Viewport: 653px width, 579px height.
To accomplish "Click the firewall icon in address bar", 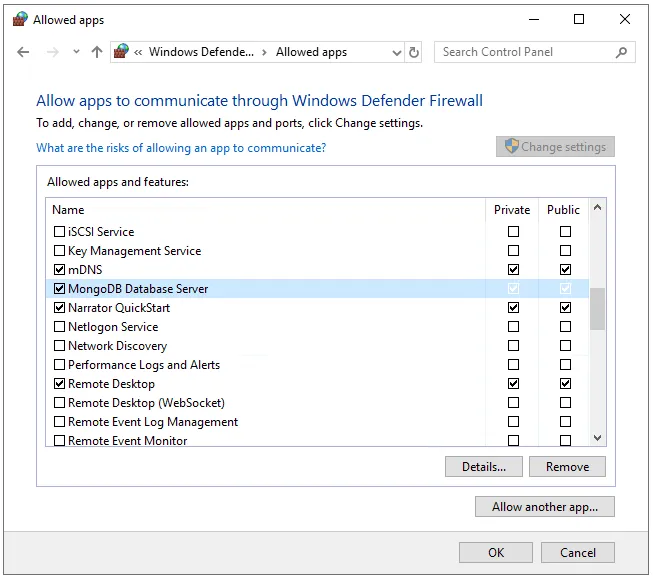I will pyautogui.click(x=122, y=52).
